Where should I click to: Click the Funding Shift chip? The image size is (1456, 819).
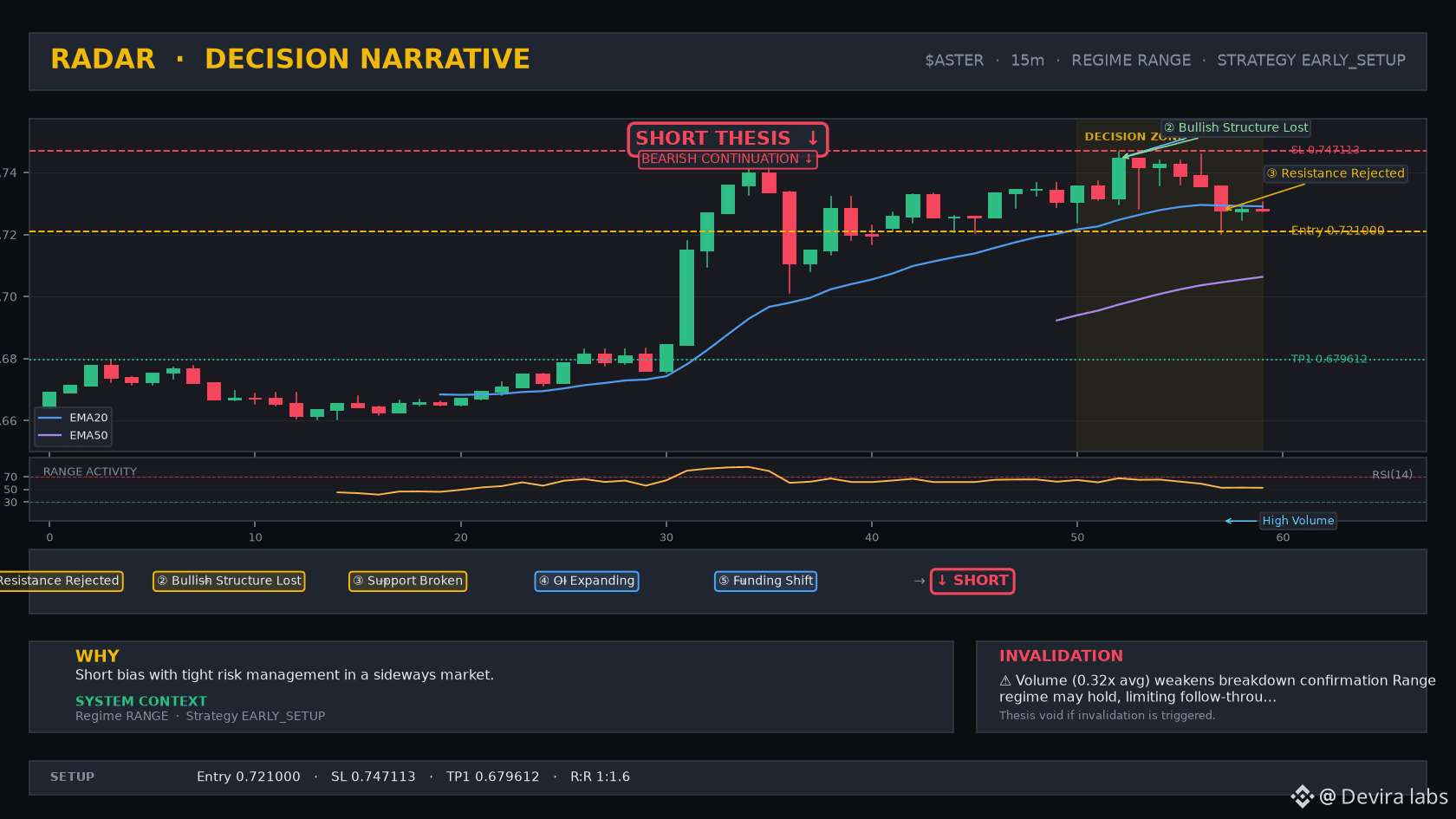pyautogui.click(x=766, y=581)
